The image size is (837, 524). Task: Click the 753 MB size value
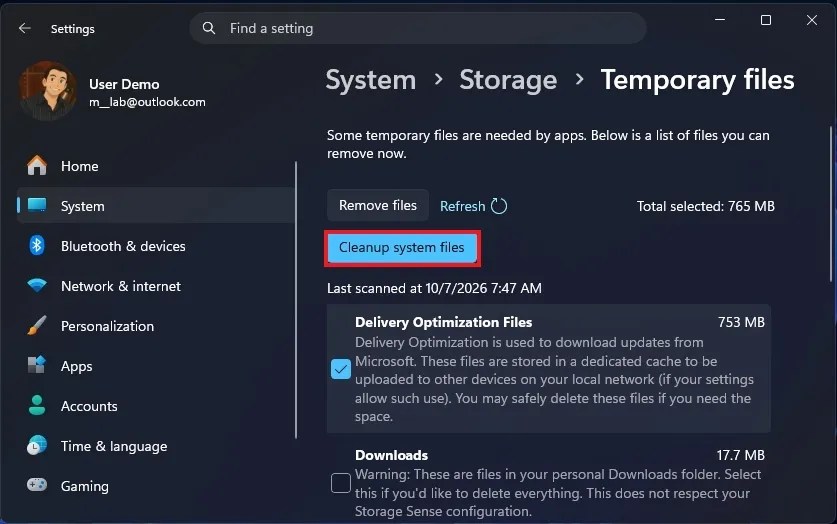[741, 322]
